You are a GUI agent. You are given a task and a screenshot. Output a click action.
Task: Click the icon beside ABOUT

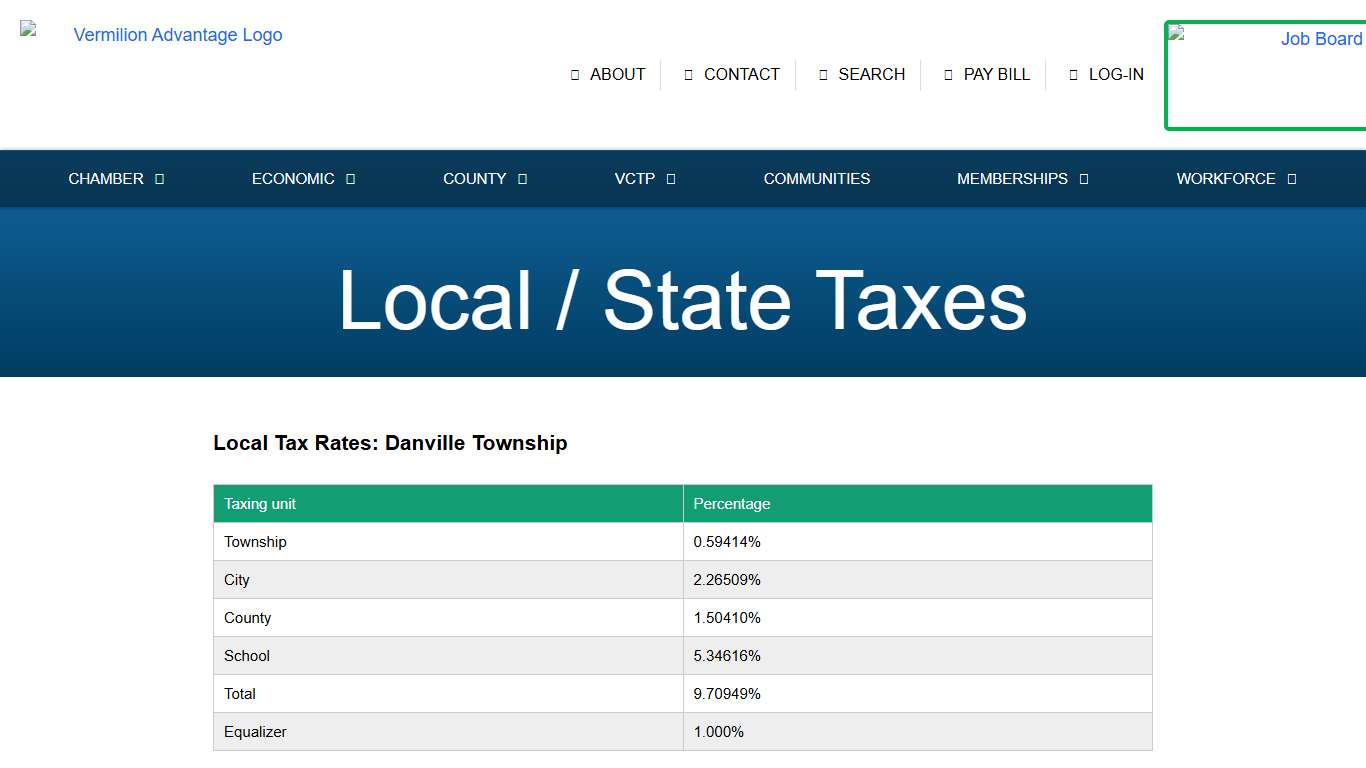point(573,74)
